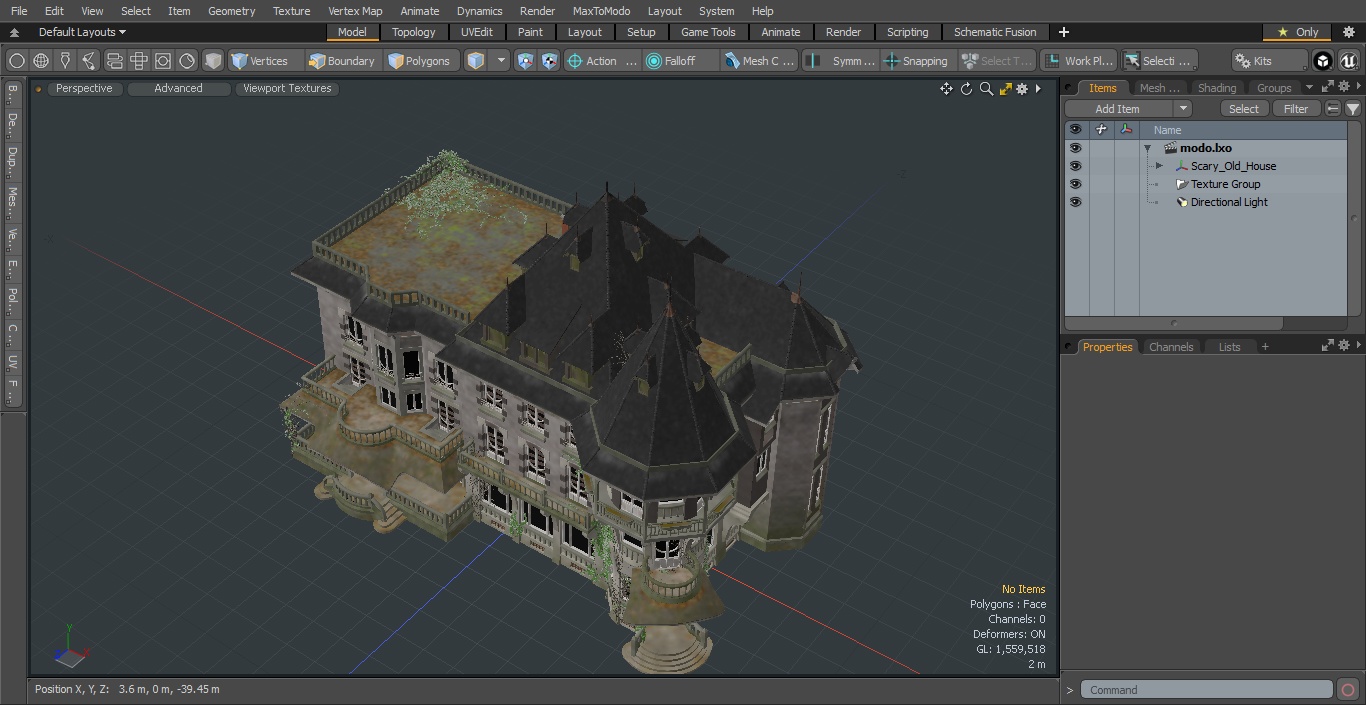The image size is (1366, 705).
Task: Open the Add Item dropdown arrow
Action: click(1183, 109)
